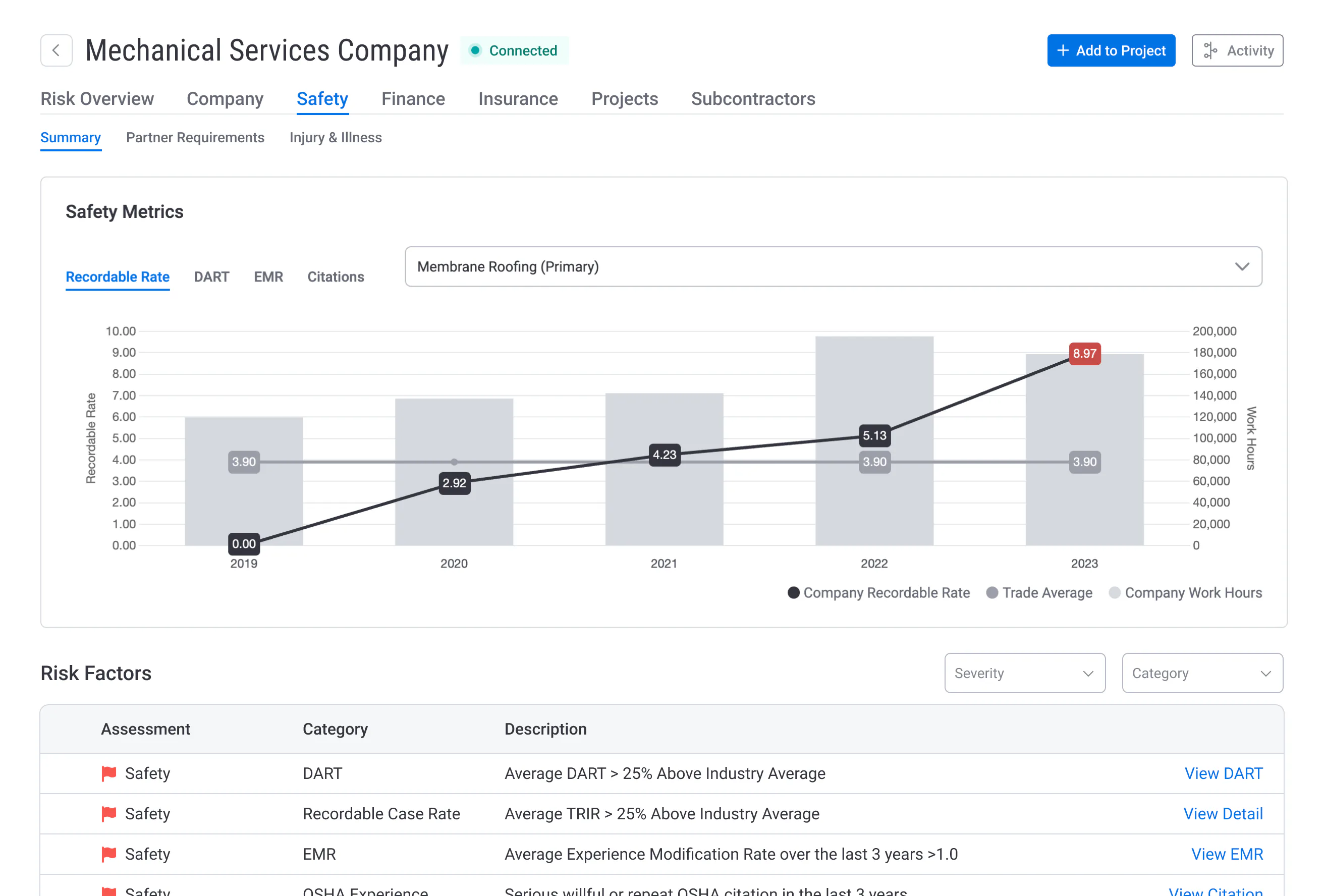Select the Recordable Rate metric tab
This screenshot has width=1324, height=896.
[x=118, y=277]
